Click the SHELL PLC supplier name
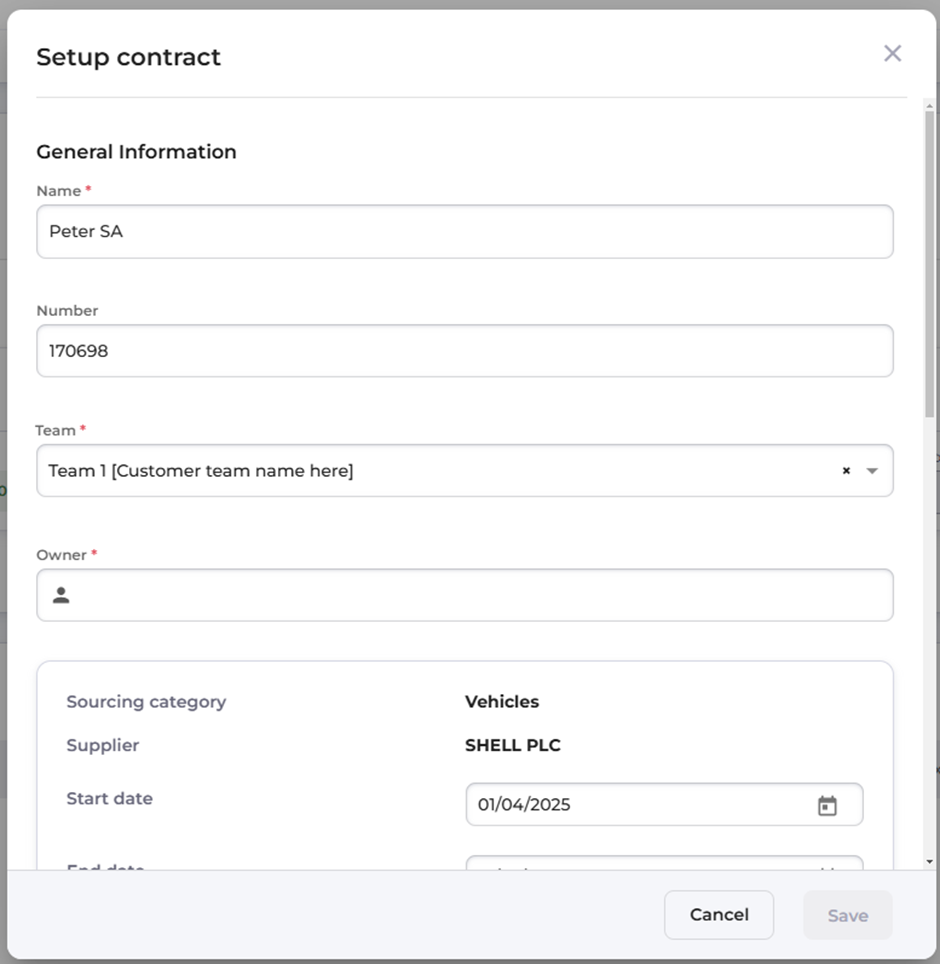The image size is (940, 964). 512,746
